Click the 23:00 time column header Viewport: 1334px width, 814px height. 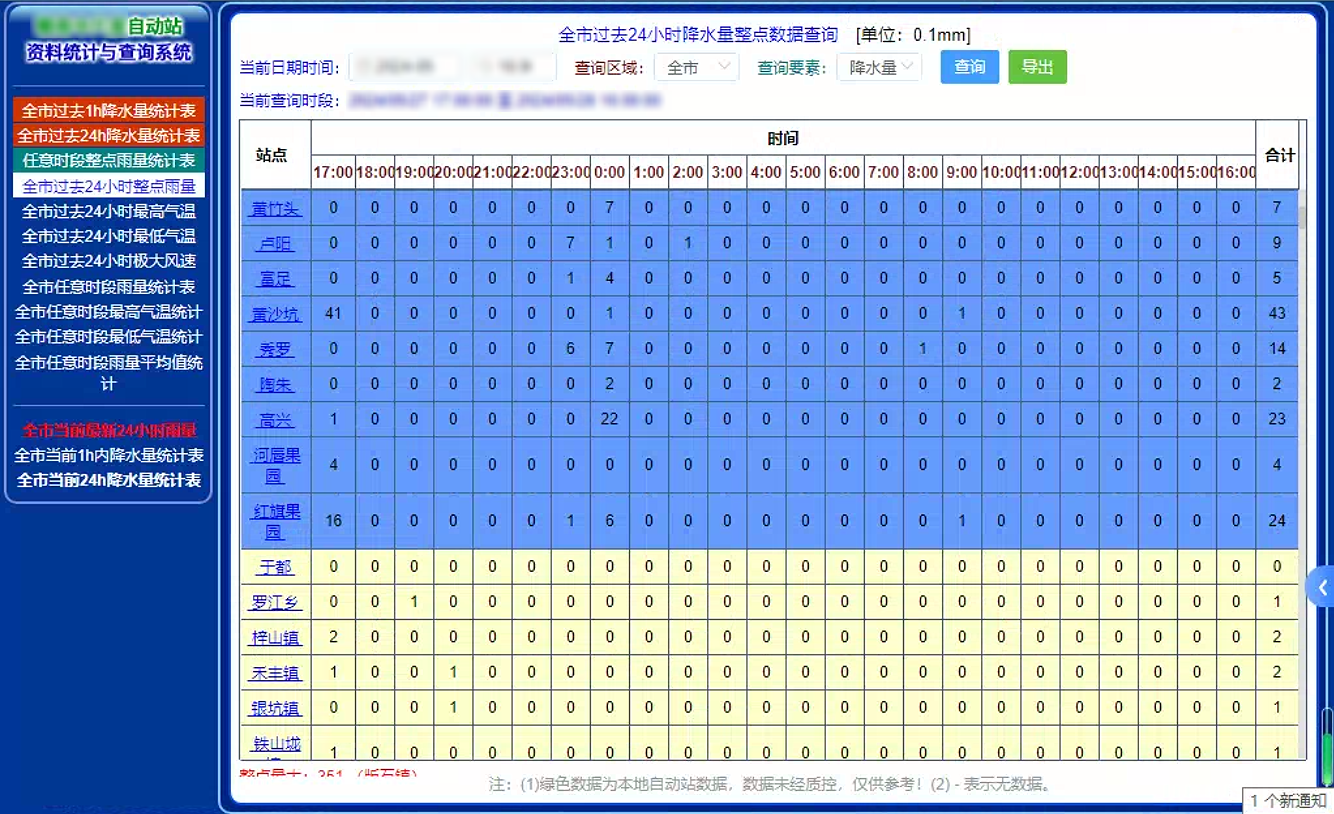coord(570,172)
